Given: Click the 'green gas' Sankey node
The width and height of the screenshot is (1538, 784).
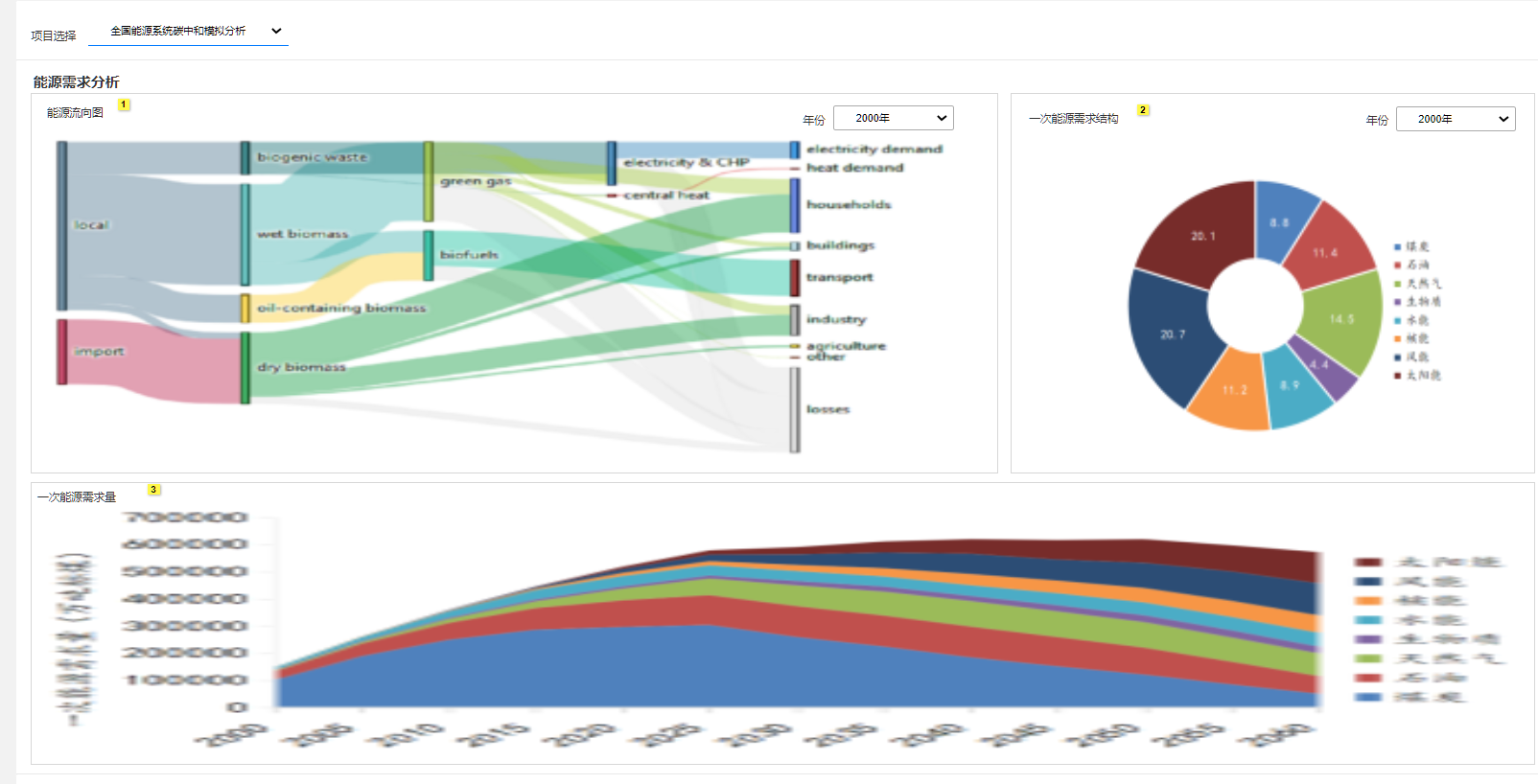Looking at the screenshot, I should 429,181.
